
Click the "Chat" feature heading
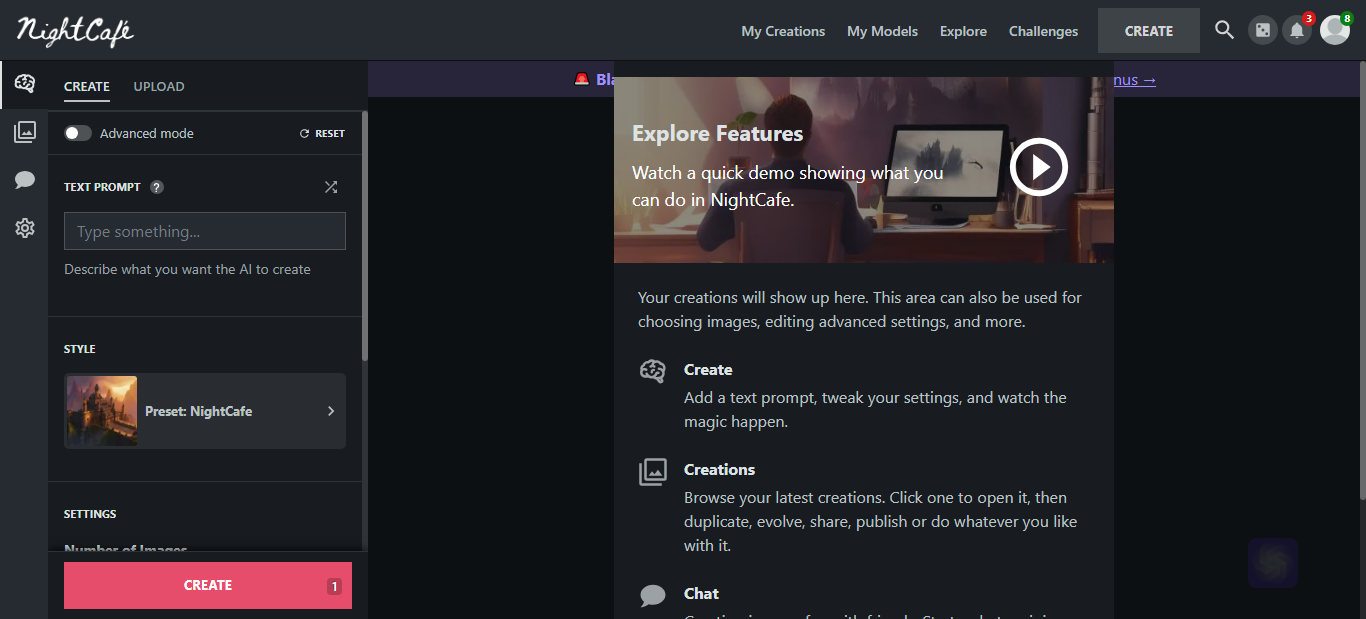701,594
